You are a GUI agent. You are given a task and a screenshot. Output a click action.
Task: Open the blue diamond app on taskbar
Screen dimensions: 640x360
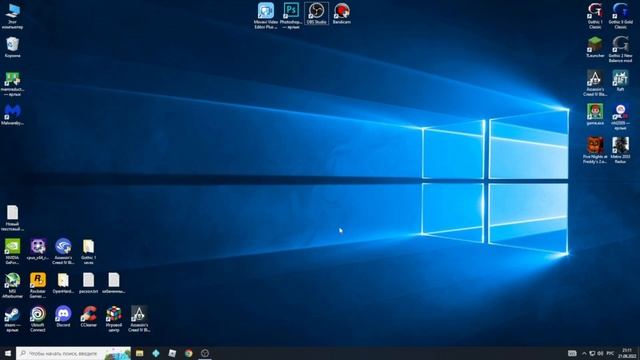[156, 353]
